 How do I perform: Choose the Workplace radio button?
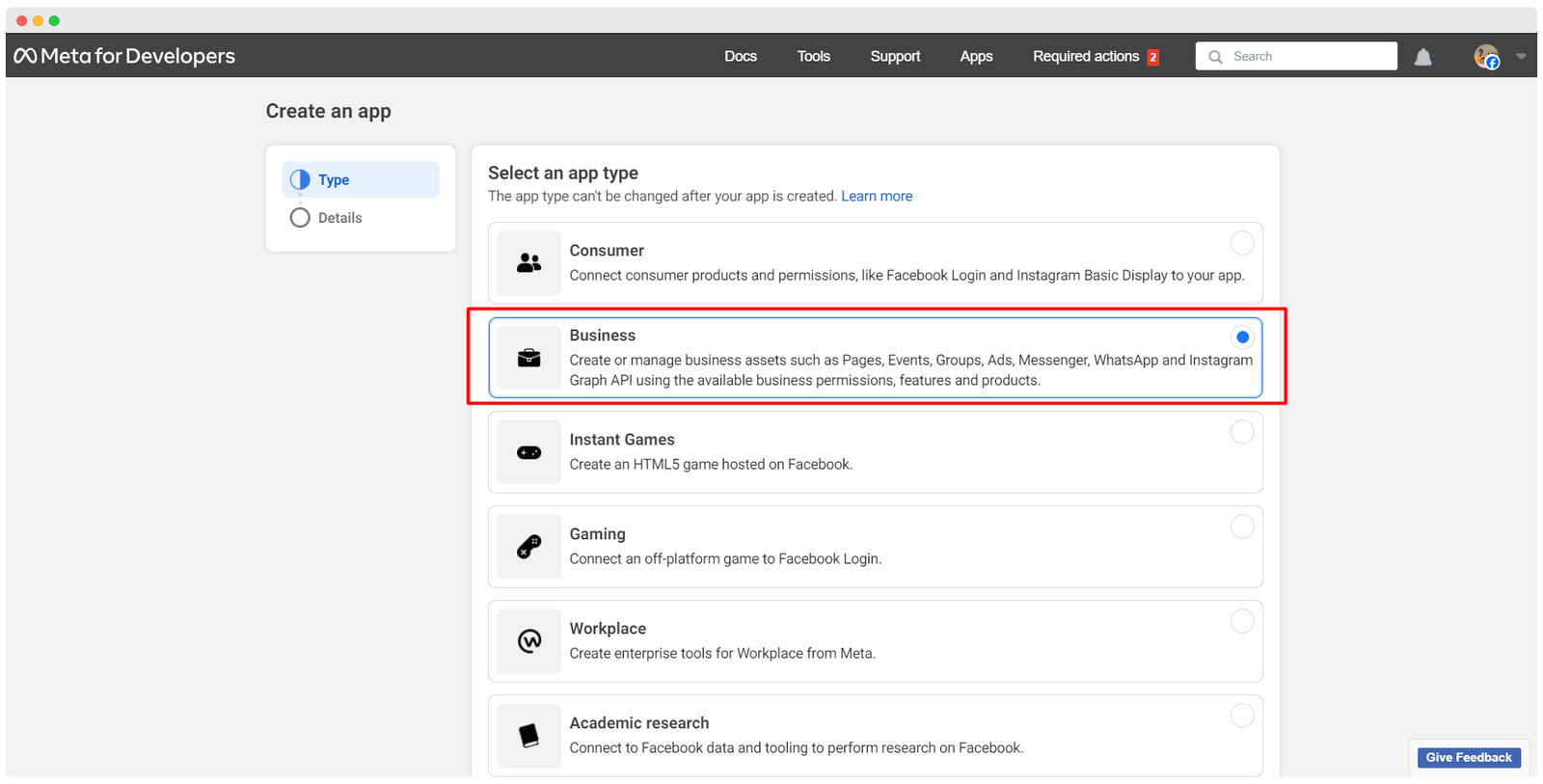pos(1242,621)
